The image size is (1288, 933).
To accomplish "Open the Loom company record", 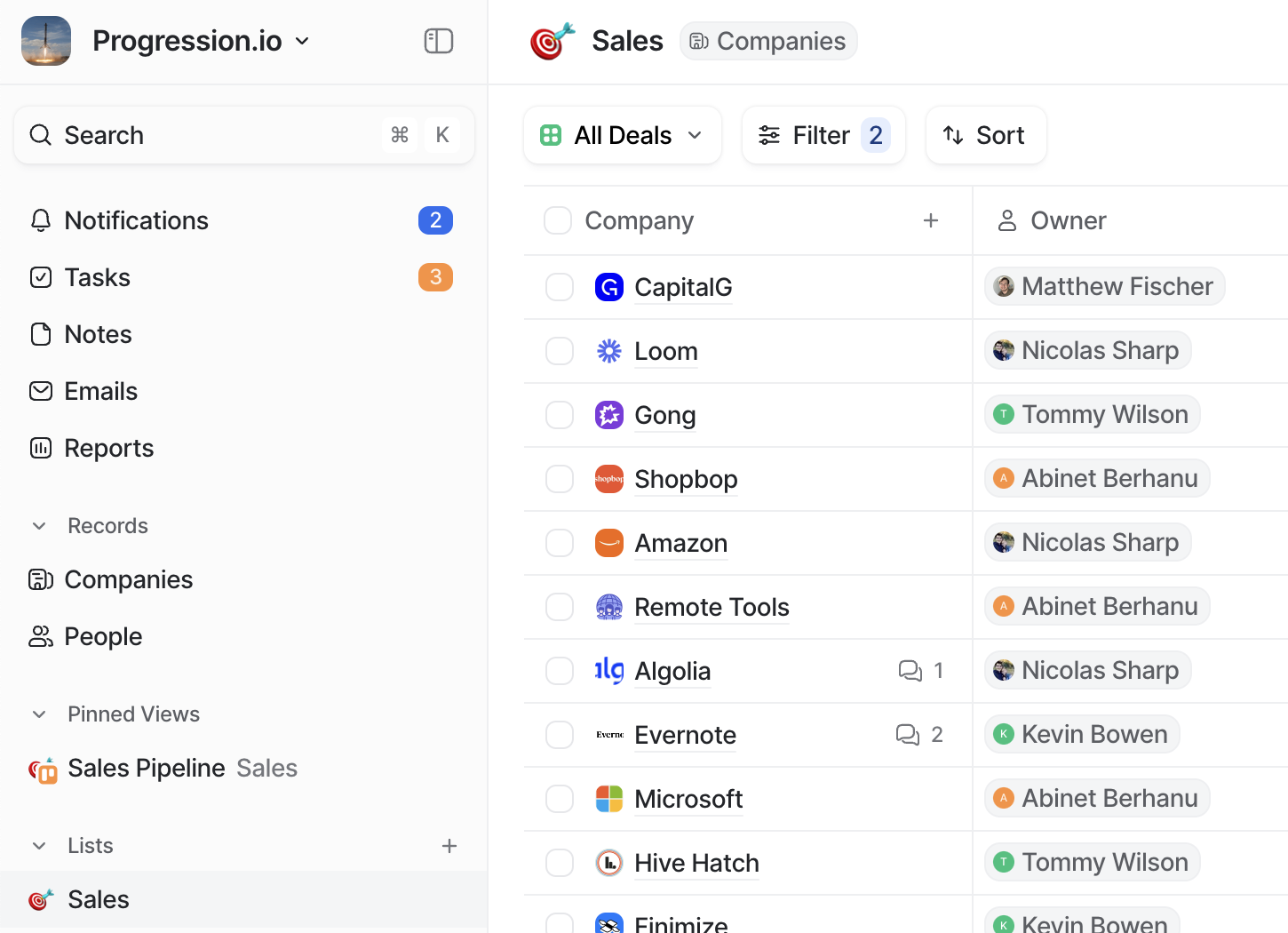I will pyautogui.click(x=666, y=351).
